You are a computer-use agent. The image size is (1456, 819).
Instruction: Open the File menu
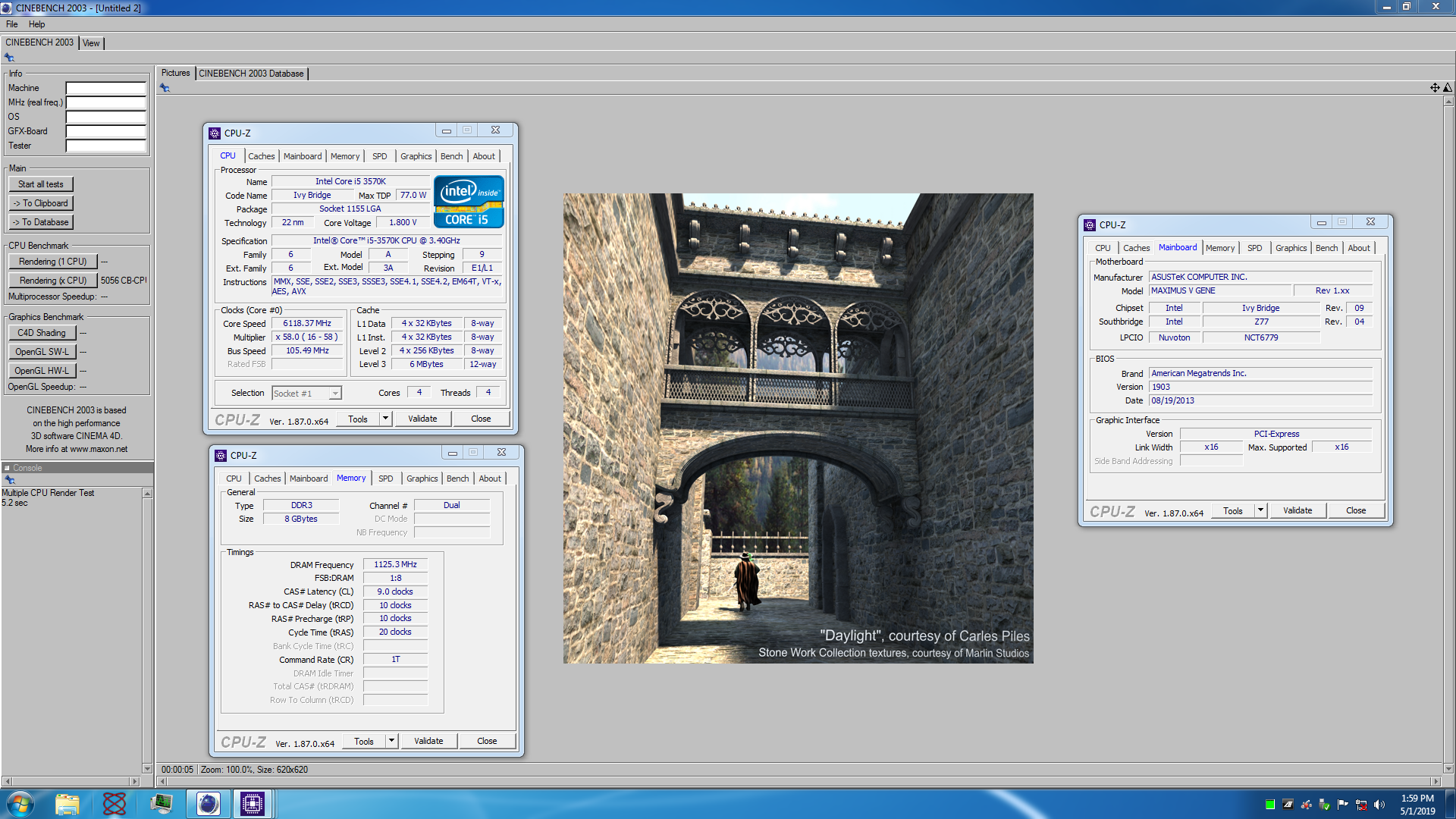coord(12,24)
